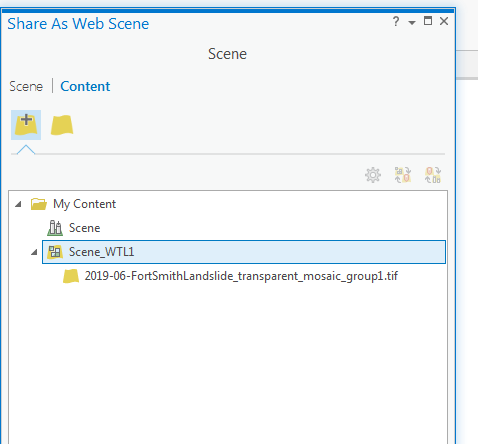Switch to the Content tab

pos(85,86)
